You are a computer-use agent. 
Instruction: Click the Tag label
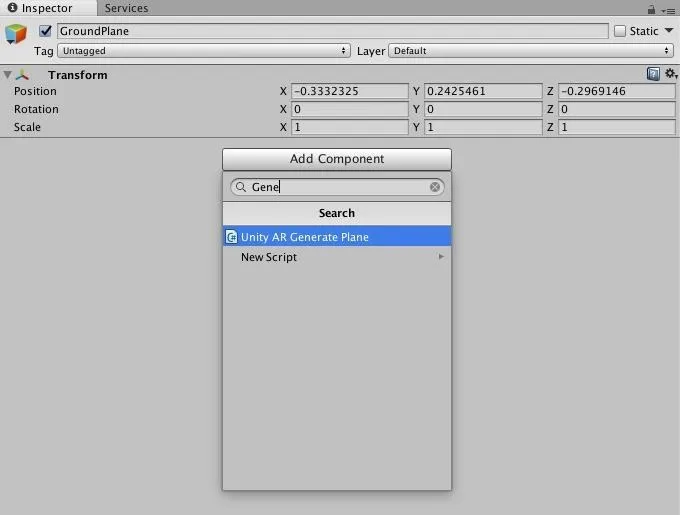click(44, 51)
